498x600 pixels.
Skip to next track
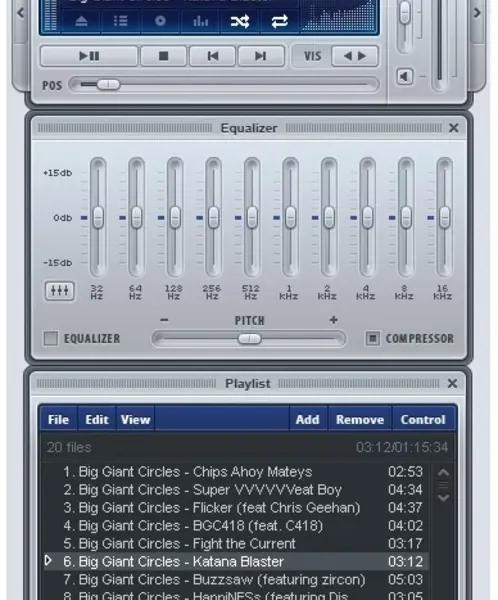coord(261,56)
